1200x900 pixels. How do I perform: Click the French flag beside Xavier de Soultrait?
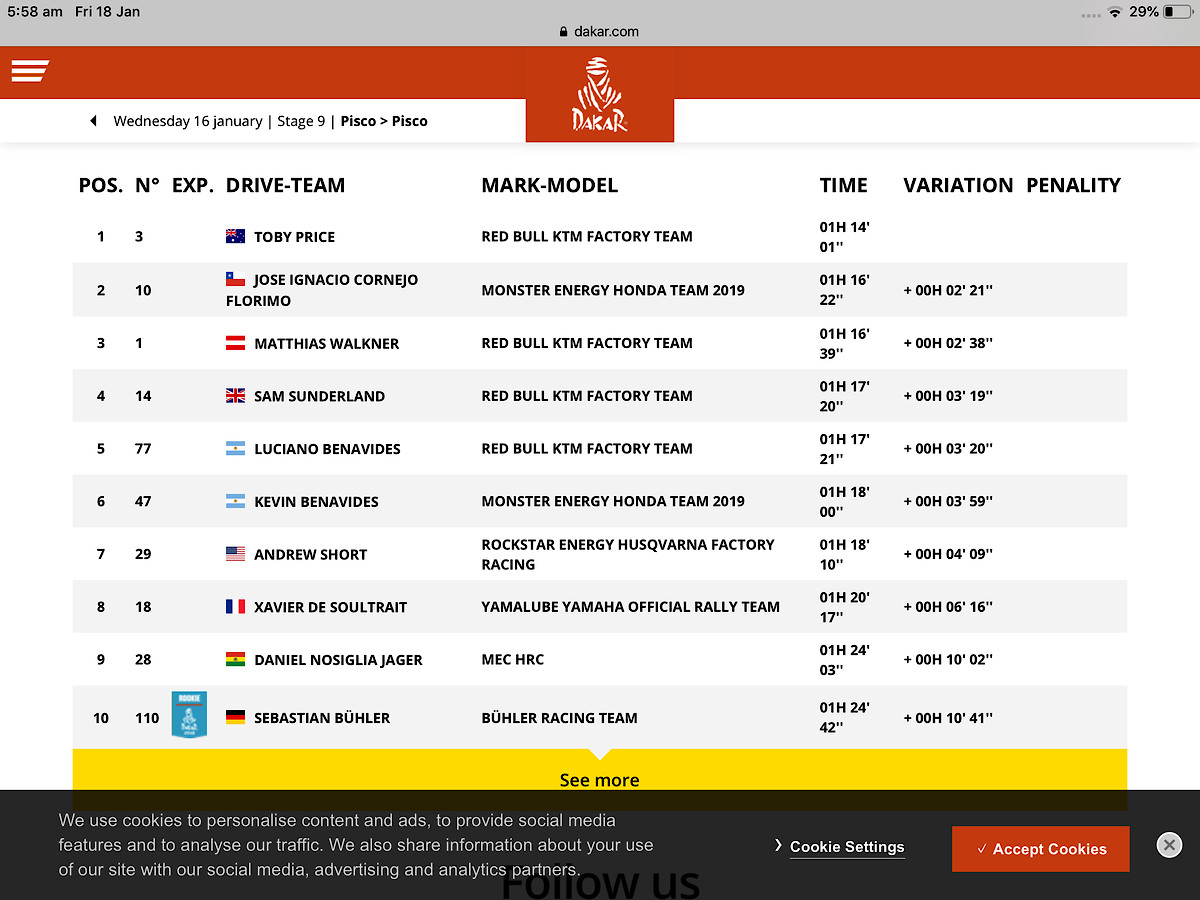click(x=235, y=607)
